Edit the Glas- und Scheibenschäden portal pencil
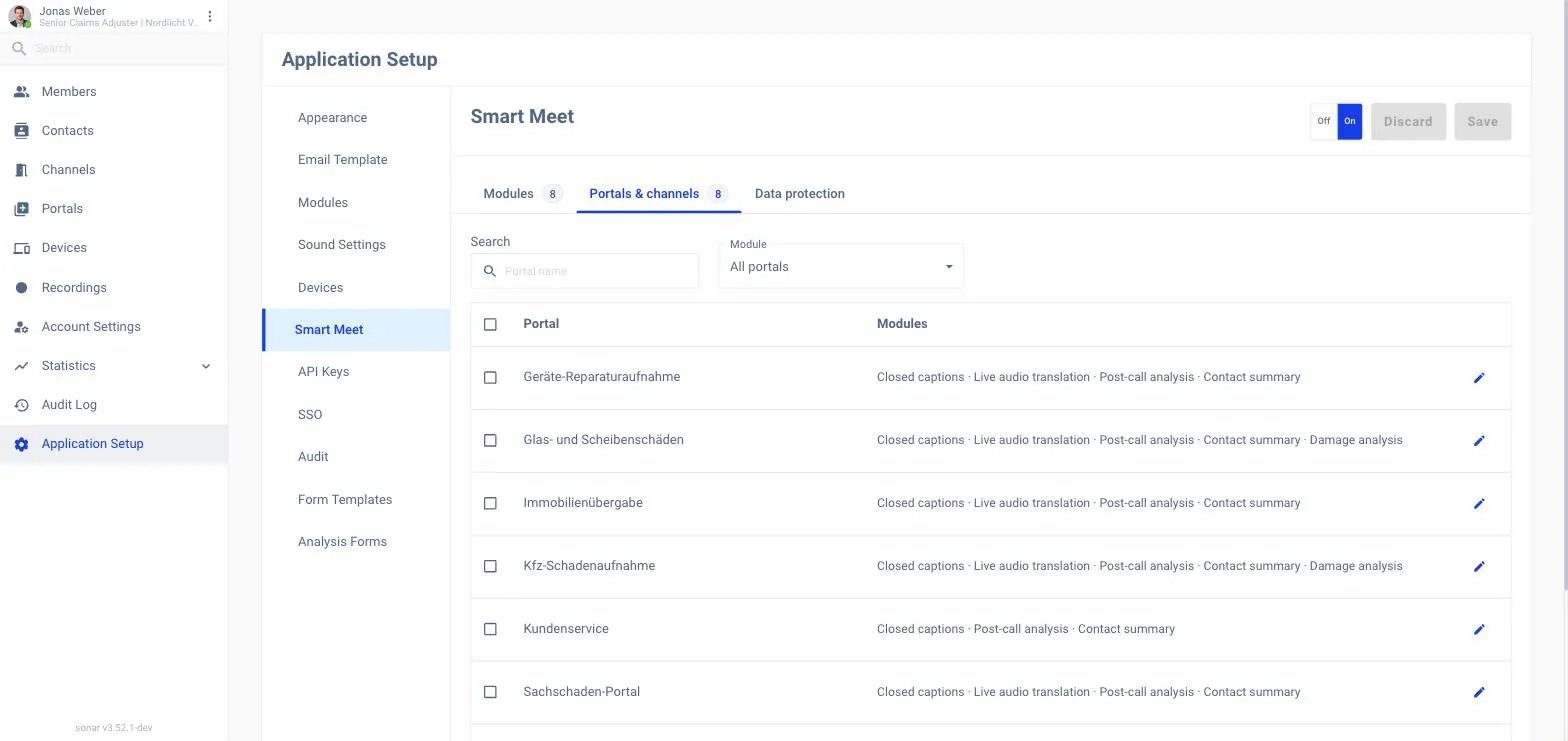This screenshot has width=1568, height=741. point(1479,441)
